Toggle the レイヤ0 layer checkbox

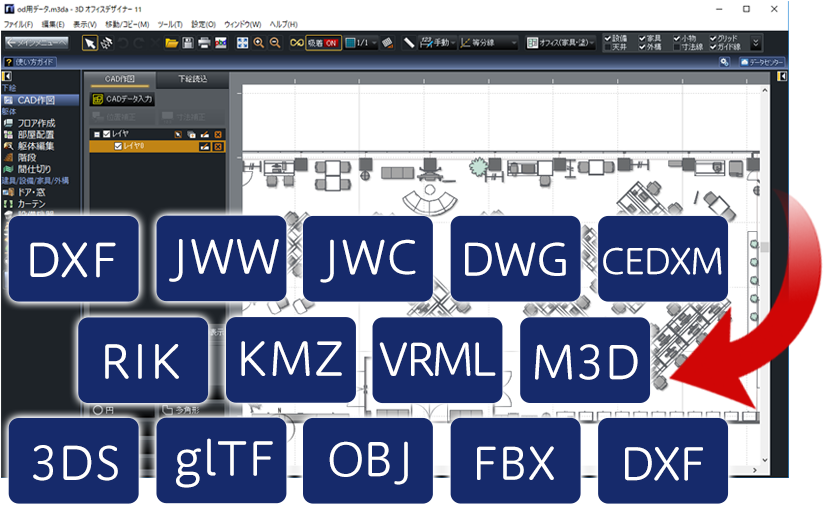click(x=118, y=146)
